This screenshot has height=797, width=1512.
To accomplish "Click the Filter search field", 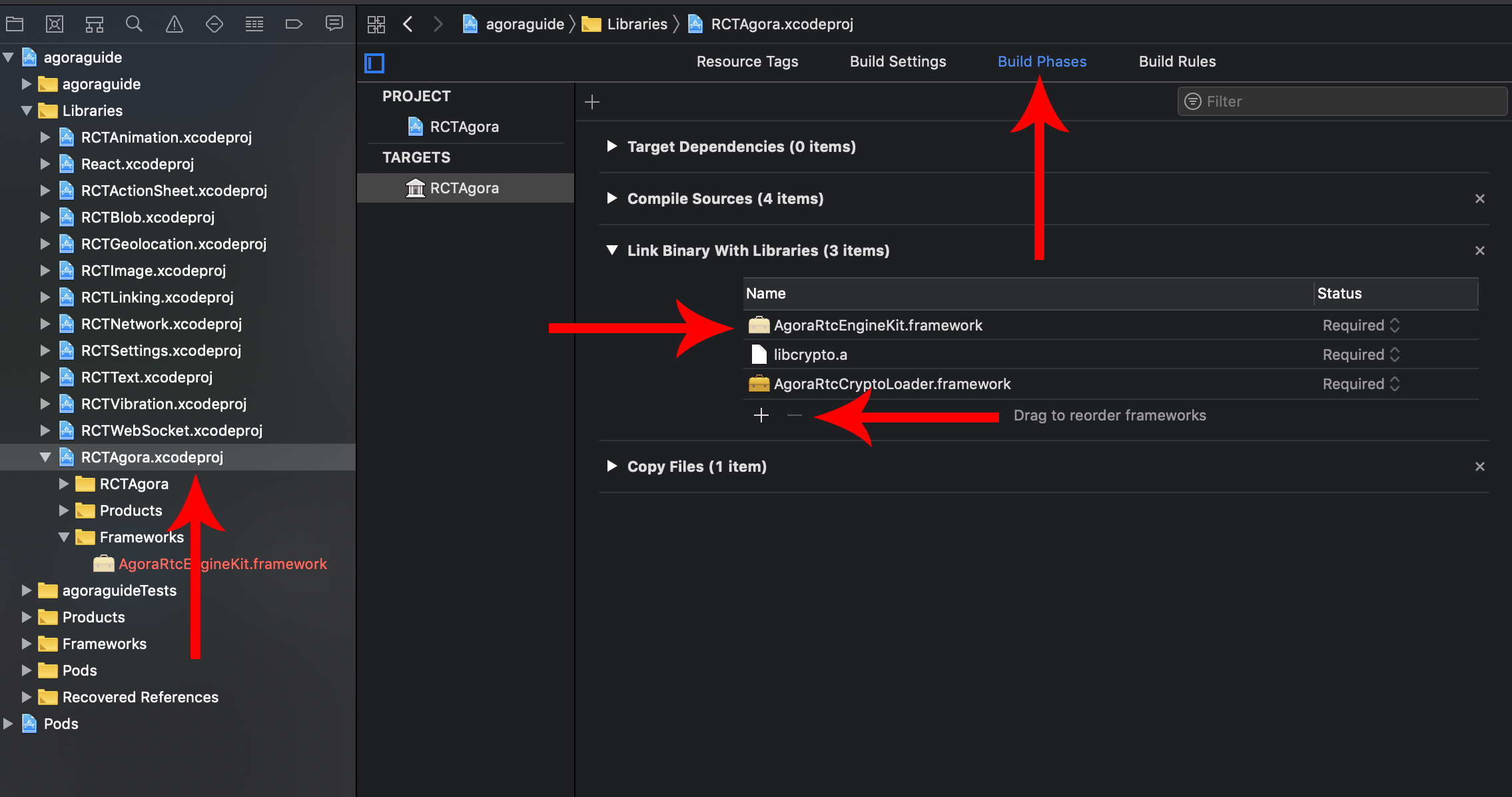I will tap(1342, 101).
